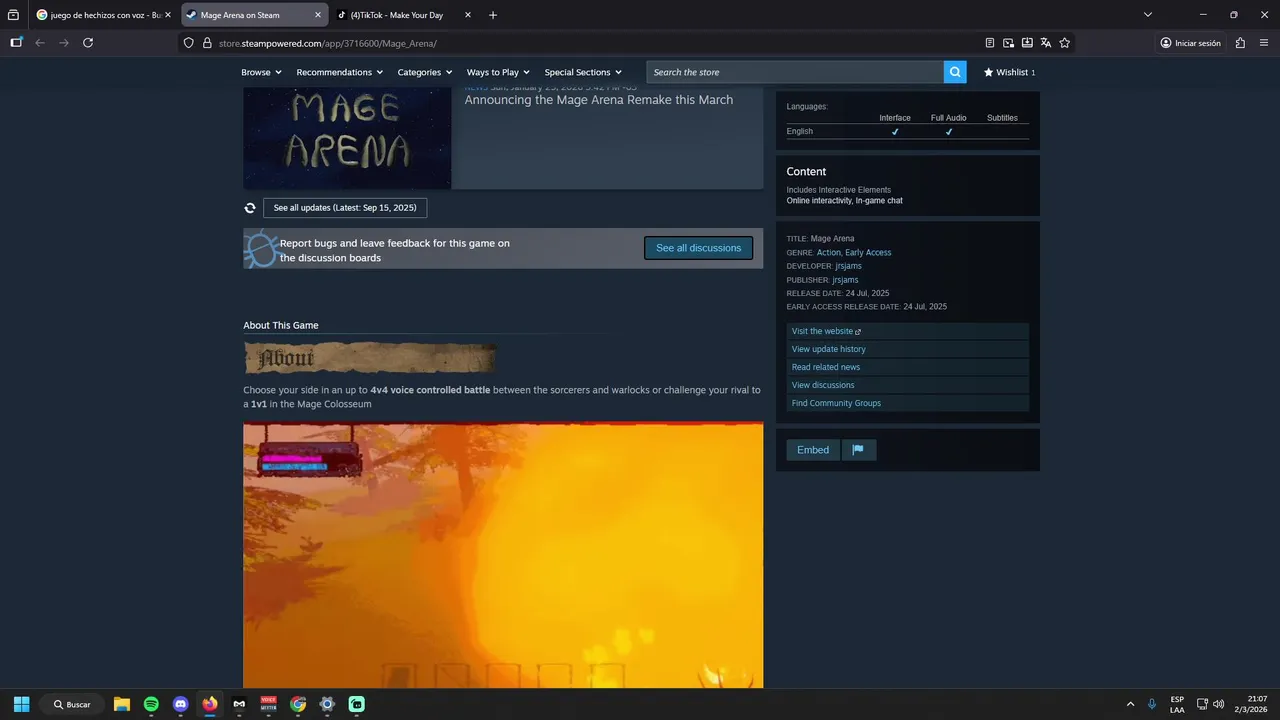1280x720 pixels.
Task: Open the translate page icon
Action: [1045, 43]
